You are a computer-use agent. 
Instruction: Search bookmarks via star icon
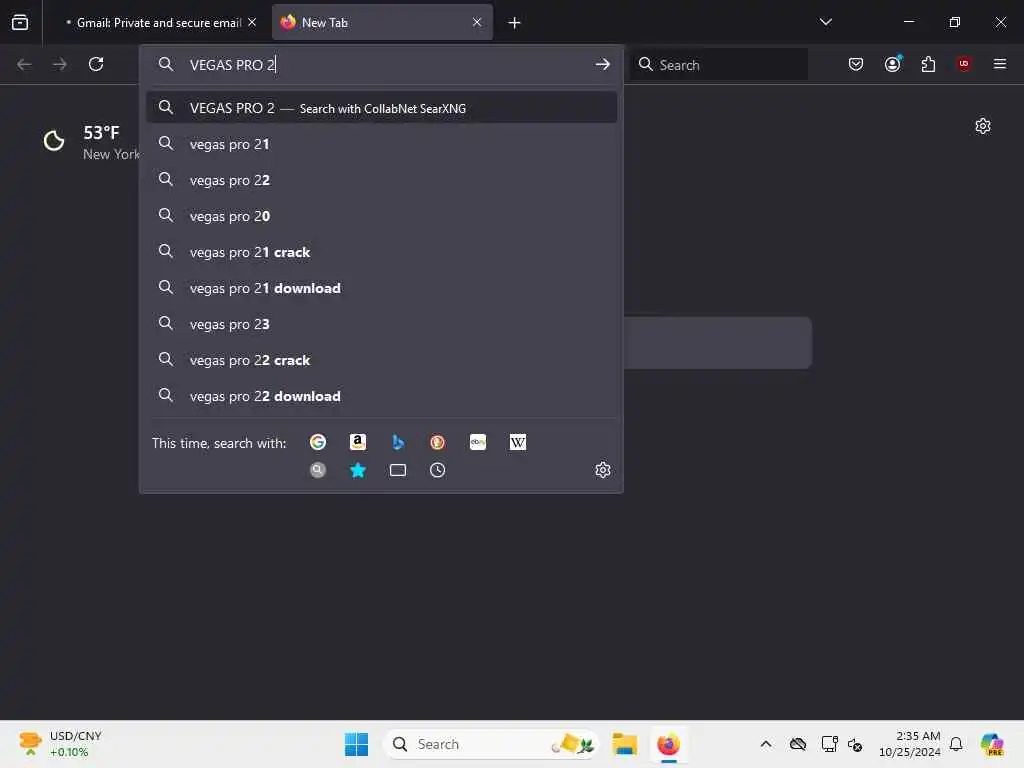pos(358,470)
